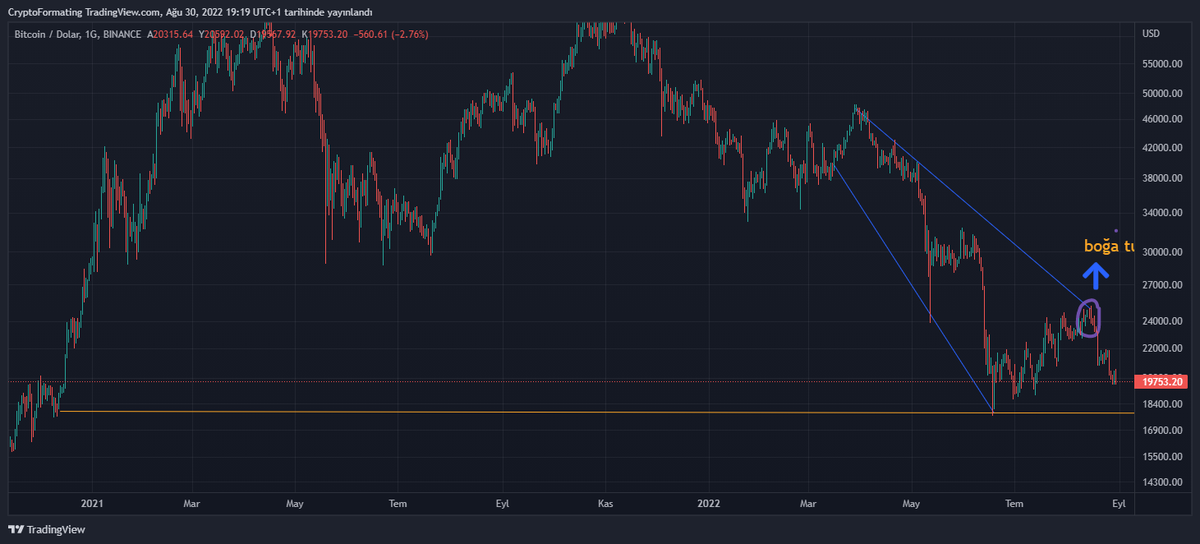The image size is (1200, 544).
Task: Click the 38000.00 price axis label
Action: (1162, 179)
